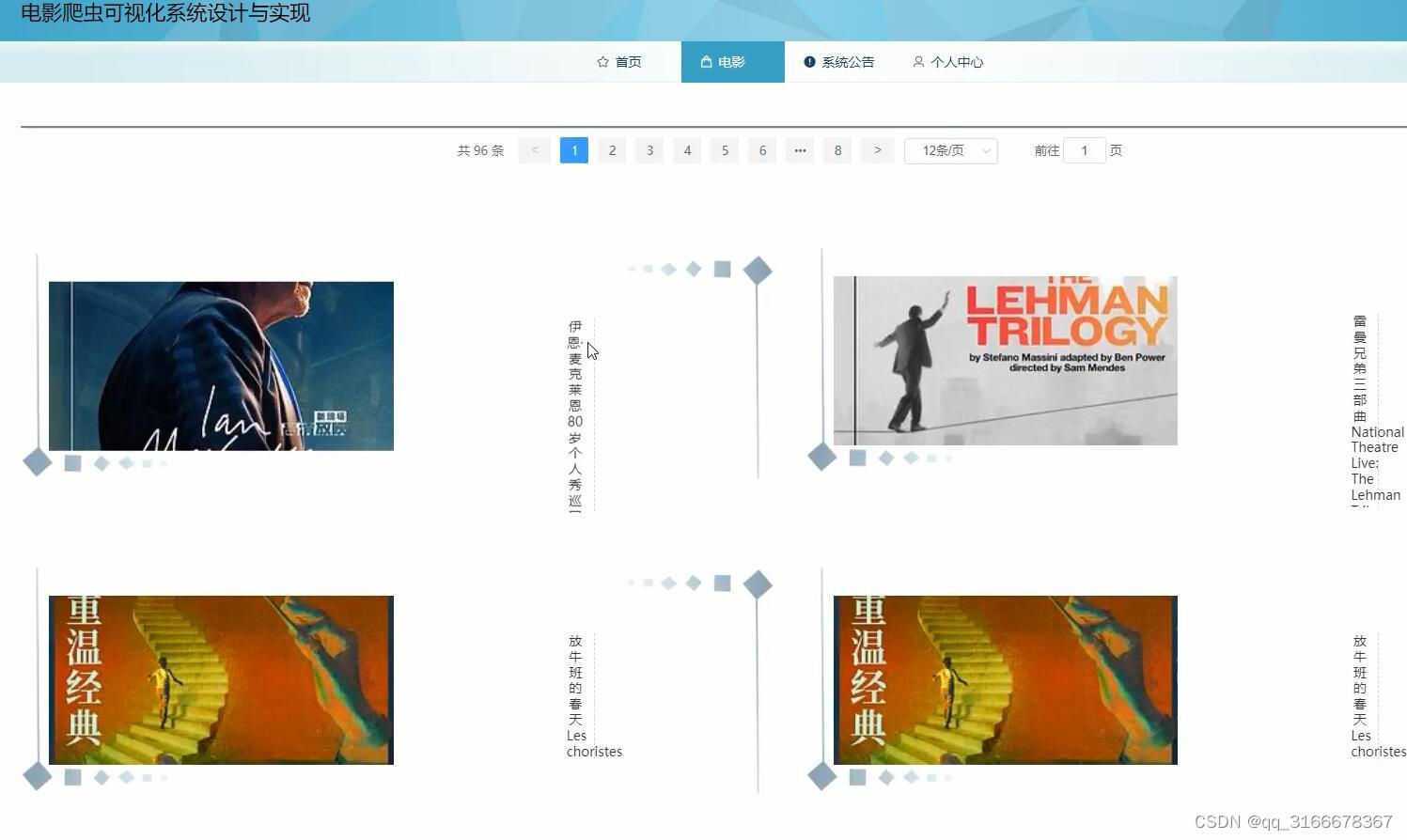This screenshot has width=1407, height=840.
Task: Open the left 重温经典 poster thumbnail
Action: tap(221, 680)
